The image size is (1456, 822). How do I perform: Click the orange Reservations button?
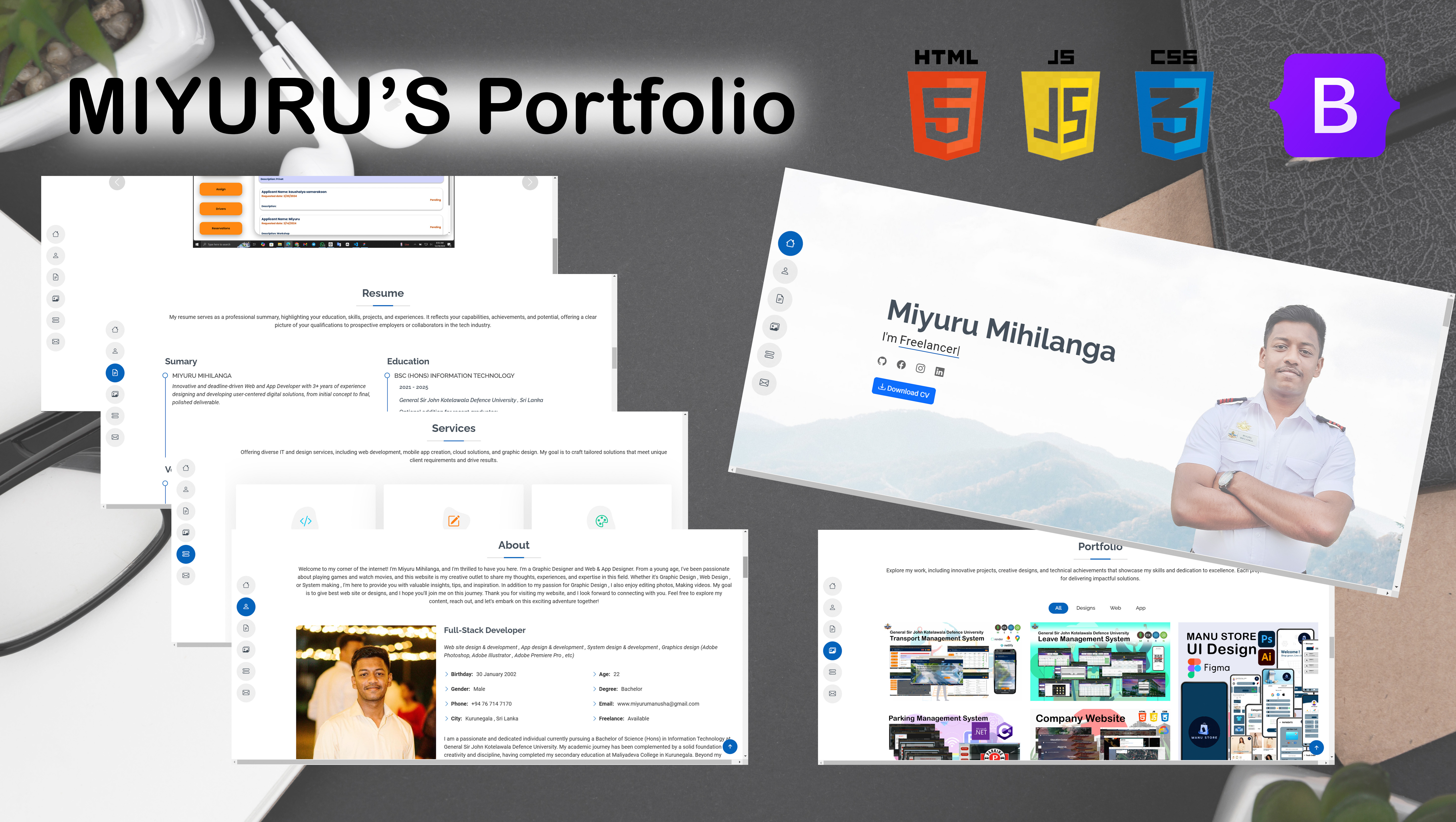(220, 229)
